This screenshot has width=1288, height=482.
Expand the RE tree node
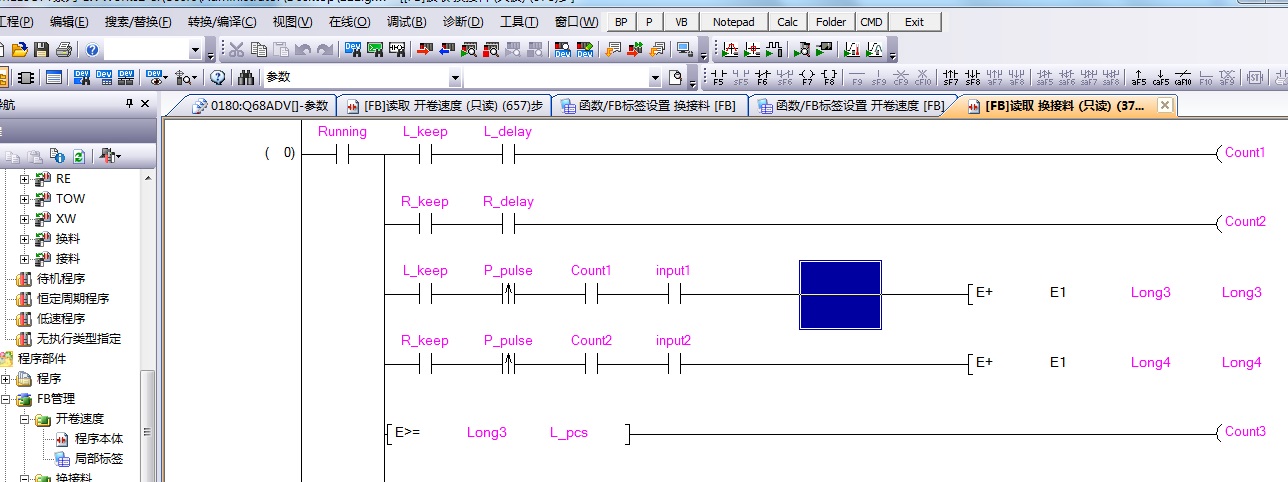click(25, 179)
